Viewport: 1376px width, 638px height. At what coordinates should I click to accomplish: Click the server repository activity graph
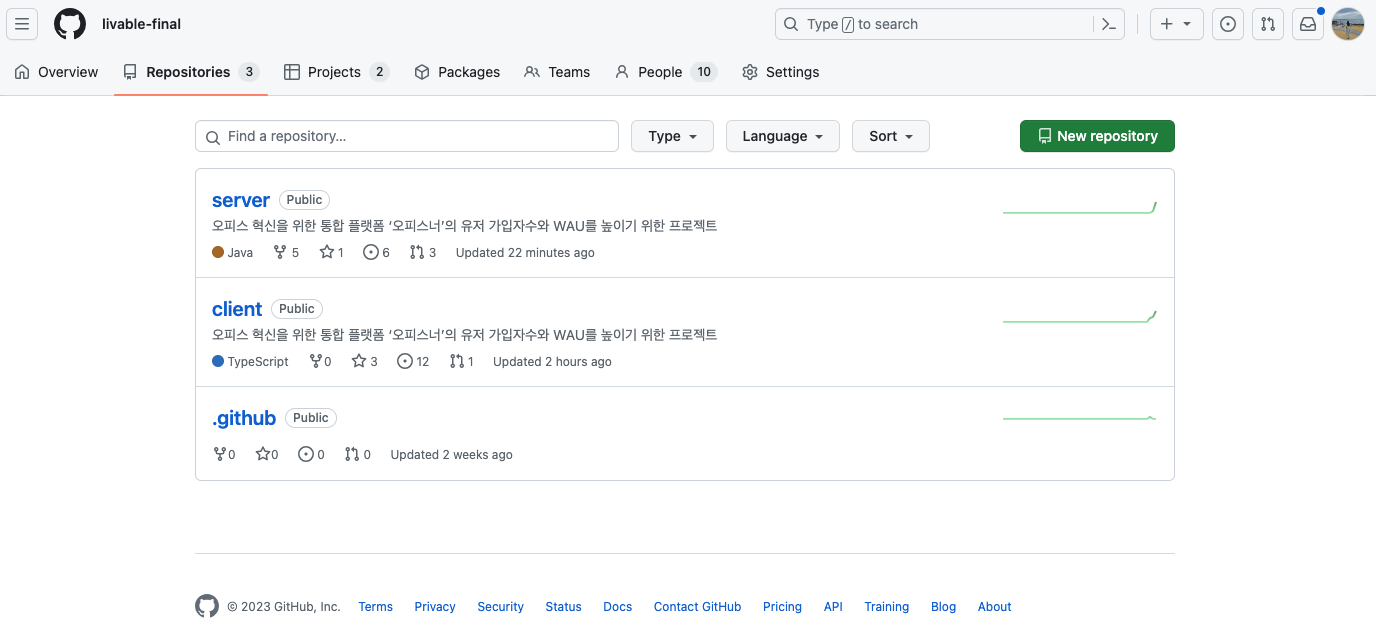[x=1080, y=208]
